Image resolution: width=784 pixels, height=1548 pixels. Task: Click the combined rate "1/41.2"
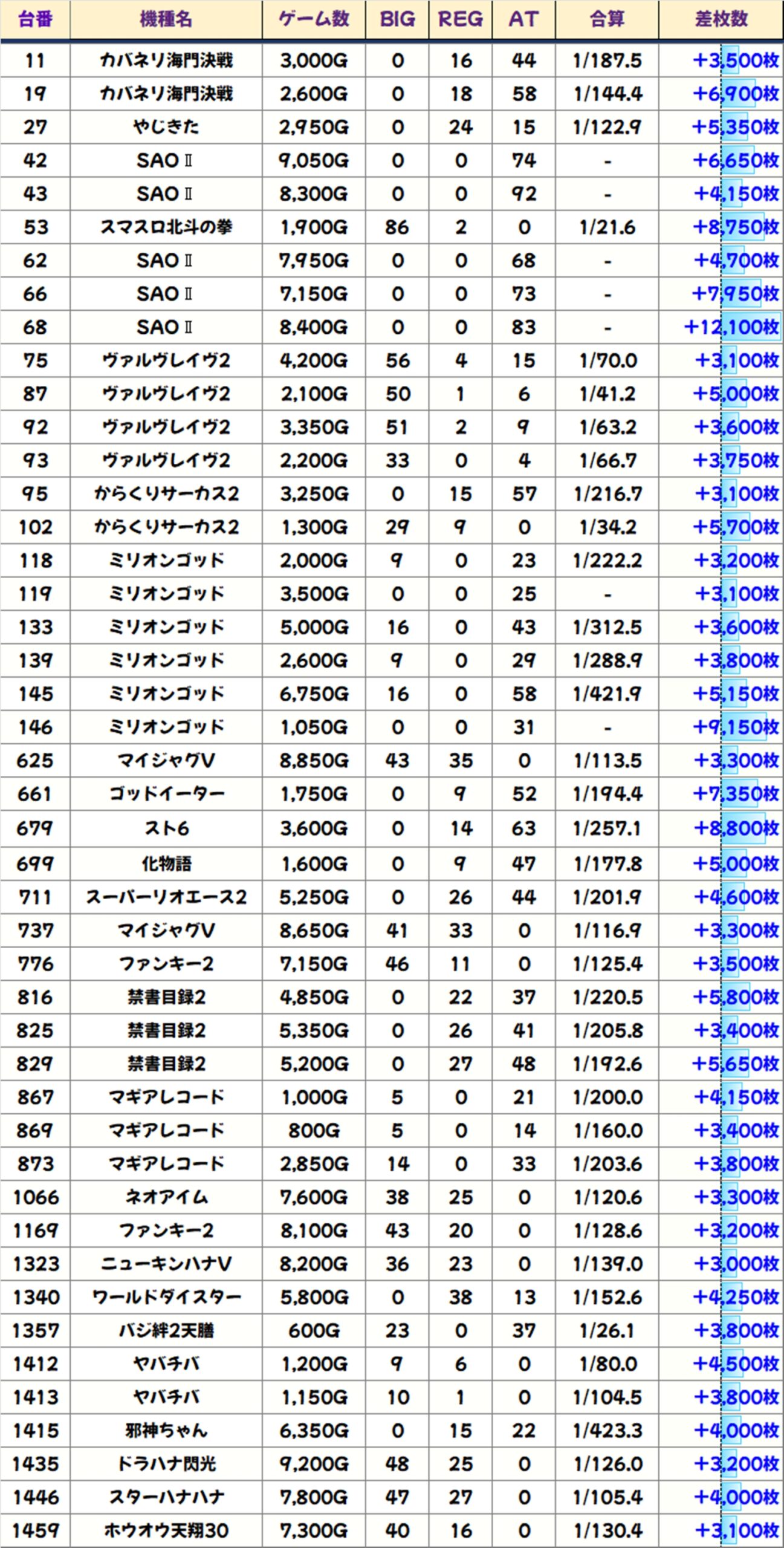pyautogui.click(x=607, y=394)
